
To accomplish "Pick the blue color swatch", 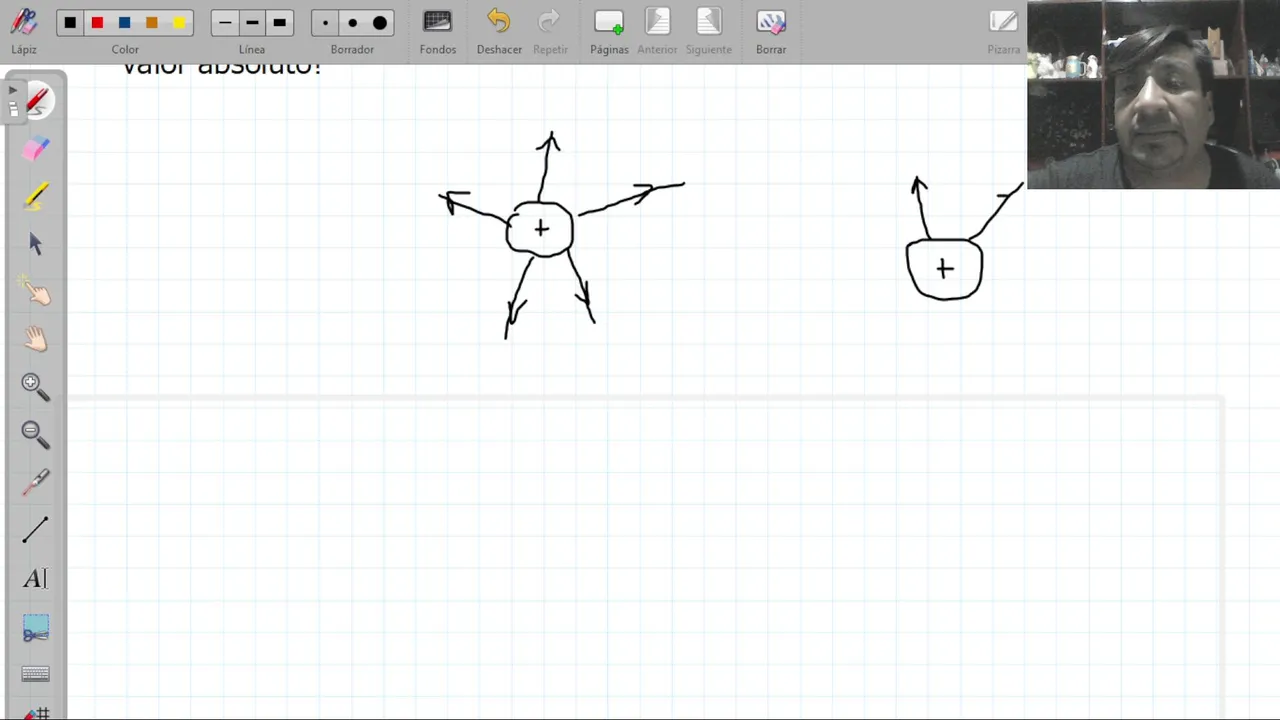I will point(124,23).
